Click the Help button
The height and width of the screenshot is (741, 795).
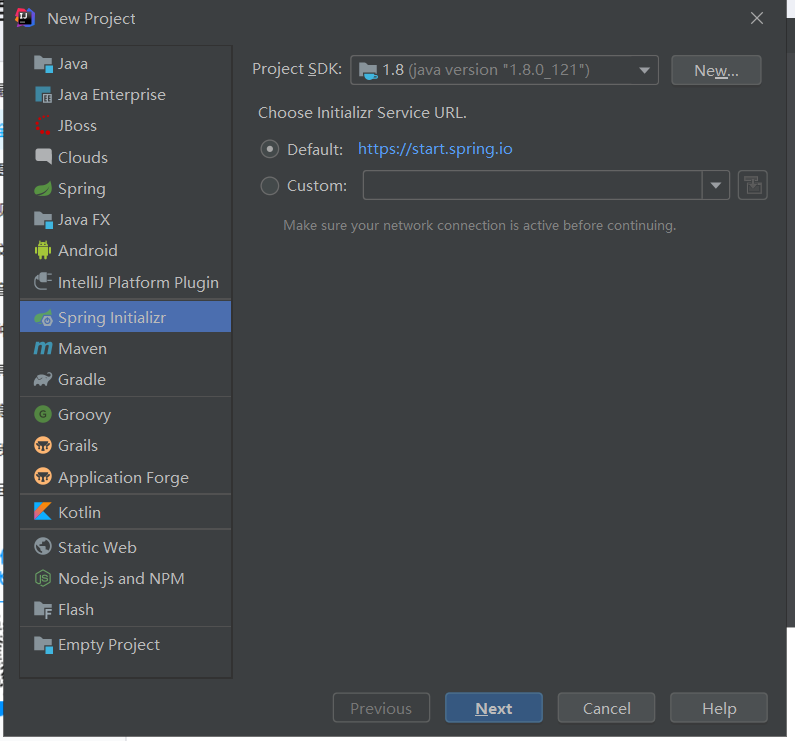[x=719, y=708]
